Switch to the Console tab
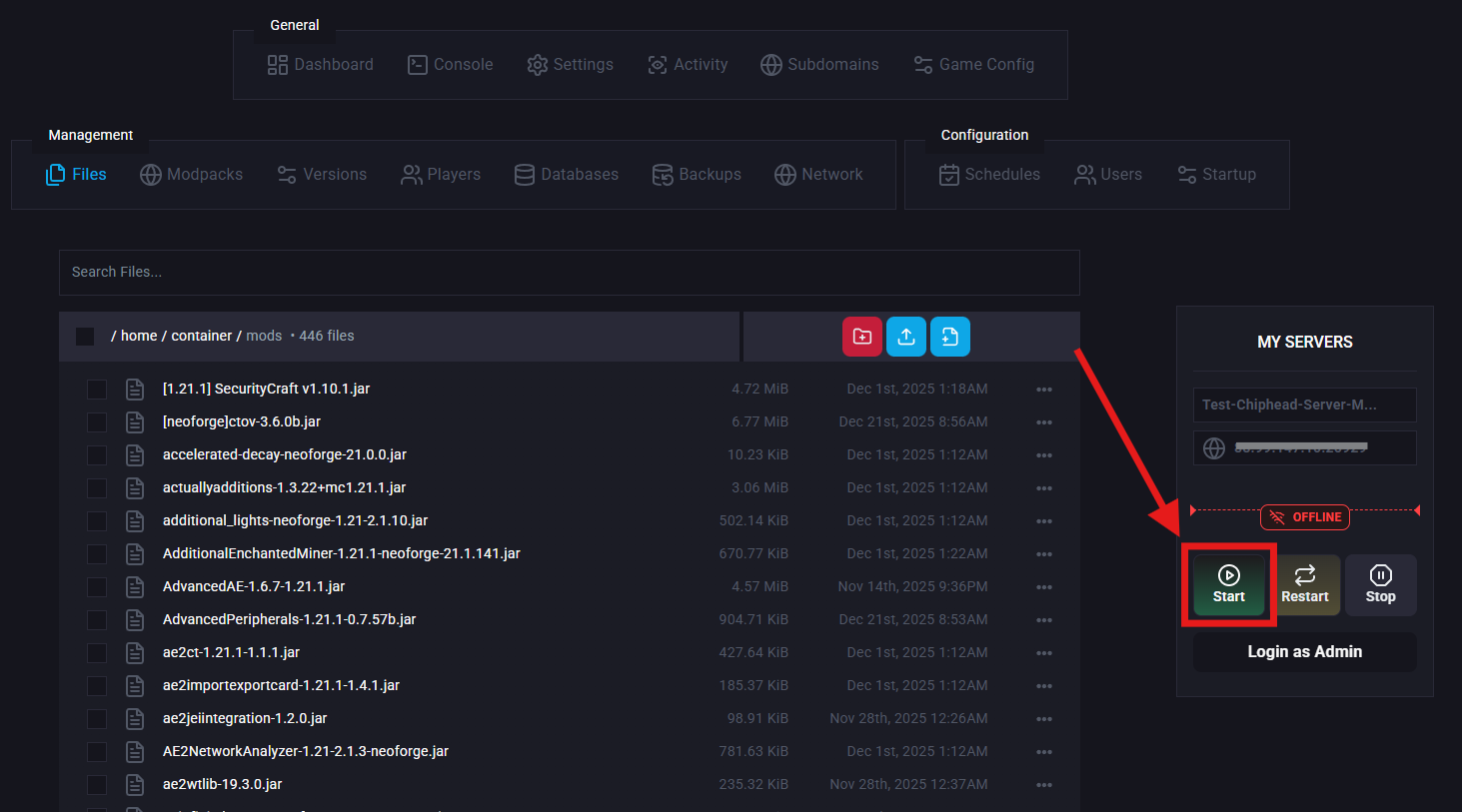The image size is (1462, 812). (x=451, y=65)
